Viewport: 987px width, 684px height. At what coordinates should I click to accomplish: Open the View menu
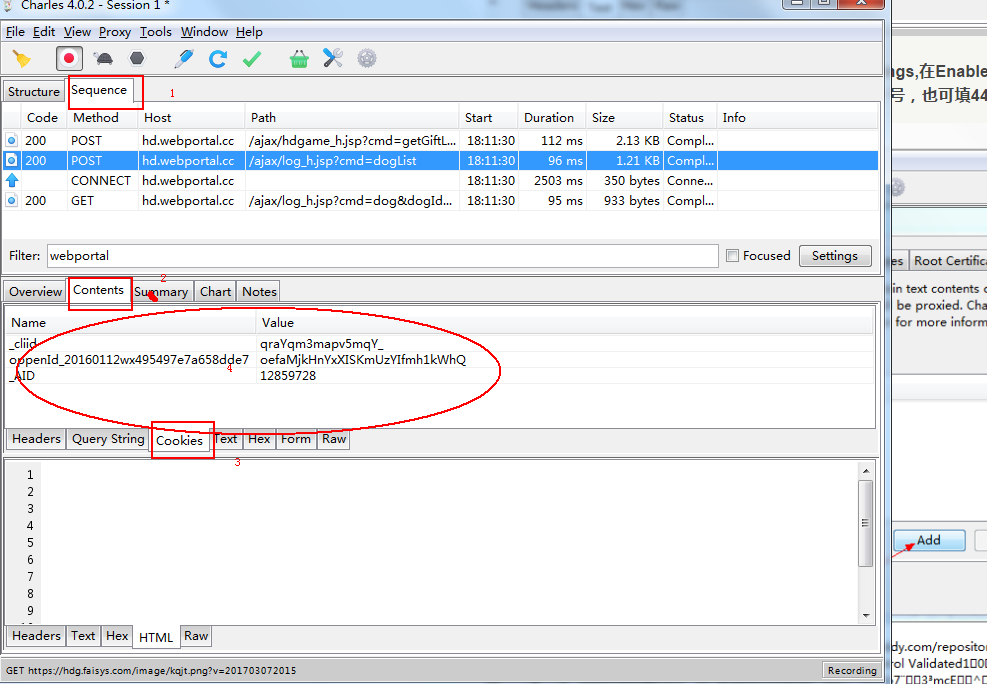coord(77,32)
